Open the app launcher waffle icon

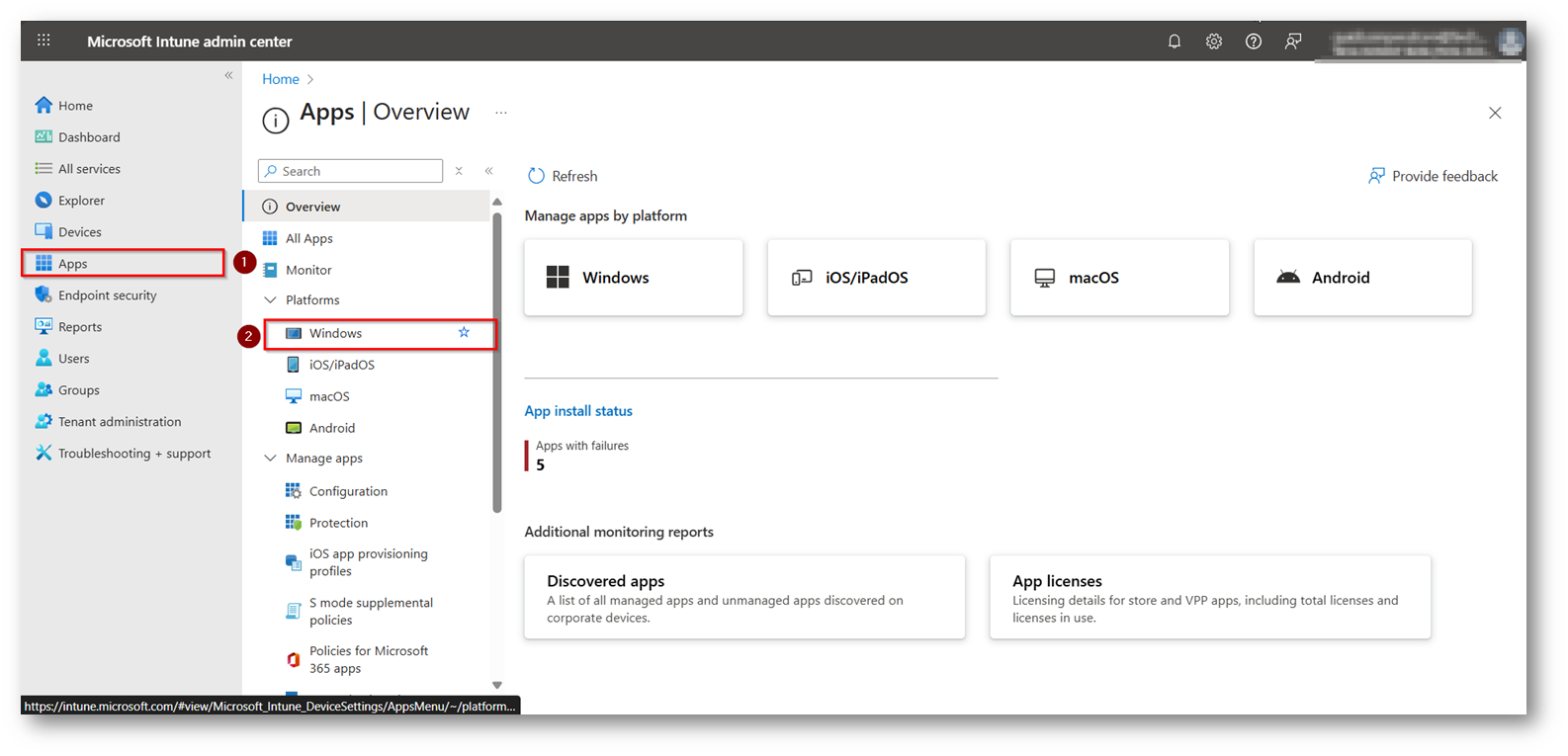pyautogui.click(x=44, y=41)
